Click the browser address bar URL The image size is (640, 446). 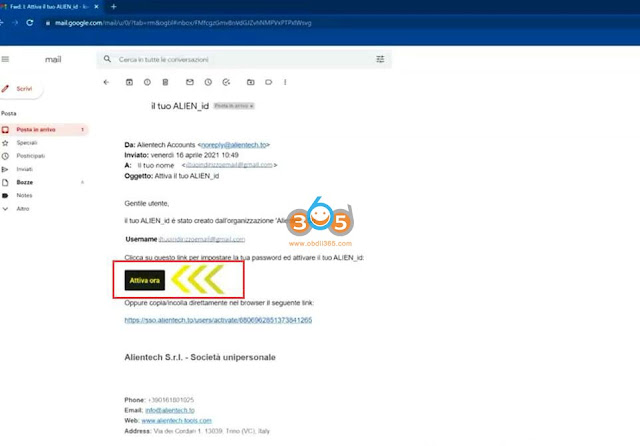(183, 23)
